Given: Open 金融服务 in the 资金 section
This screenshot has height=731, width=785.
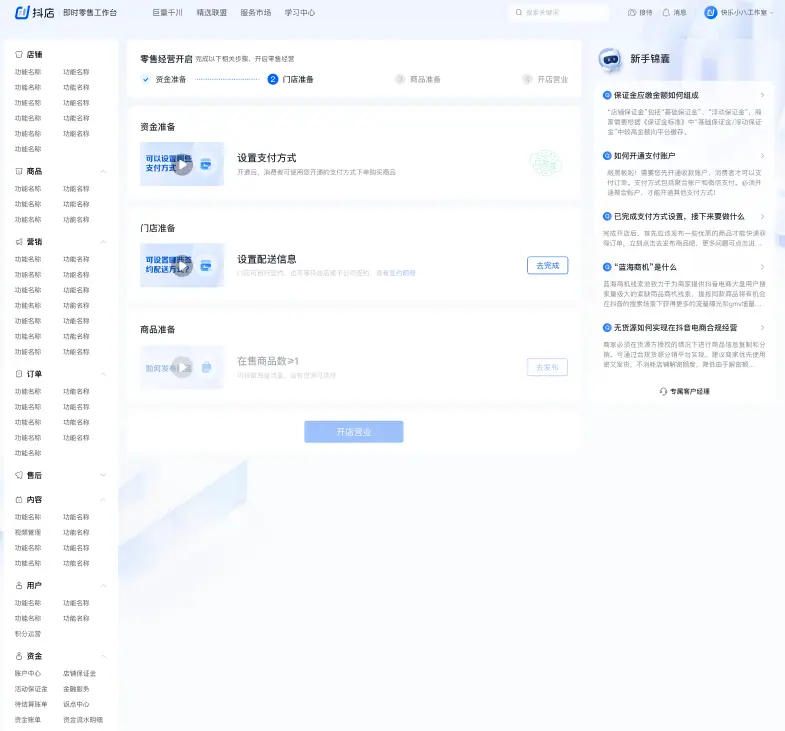Looking at the screenshot, I should coord(76,689).
